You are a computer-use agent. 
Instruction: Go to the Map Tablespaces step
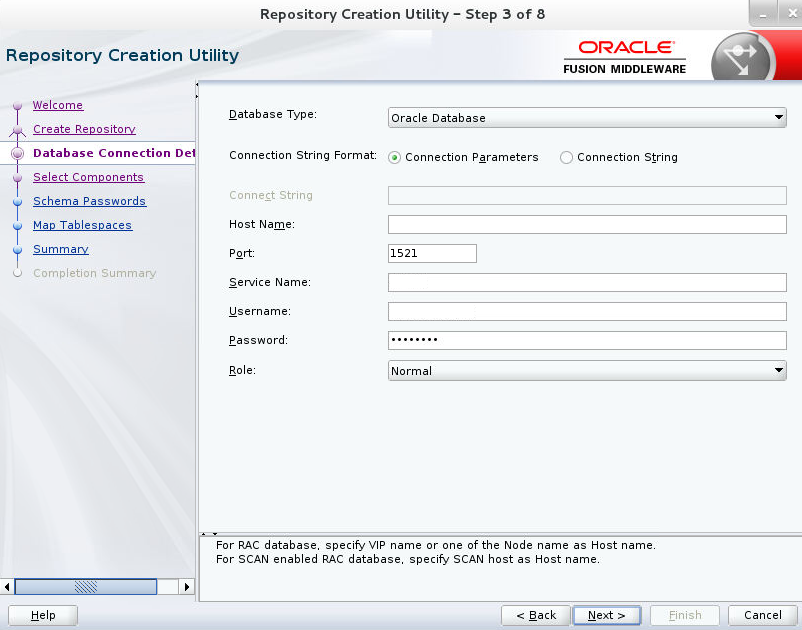tap(82, 225)
